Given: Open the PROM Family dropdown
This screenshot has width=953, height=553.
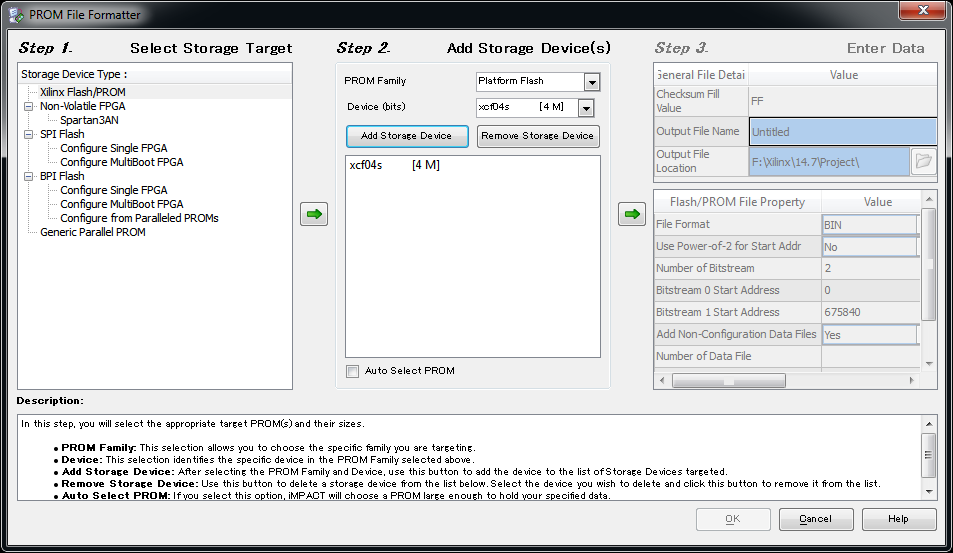Looking at the screenshot, I should click(x=591, y=81).
